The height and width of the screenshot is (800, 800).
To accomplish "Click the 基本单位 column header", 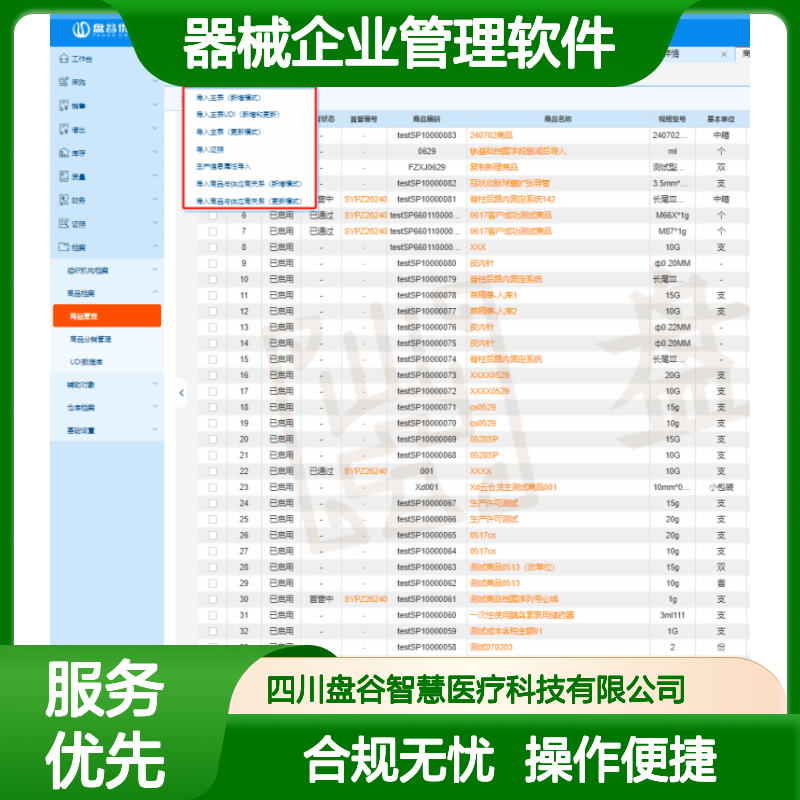I will pyautogui.click(x=720, y=119).
